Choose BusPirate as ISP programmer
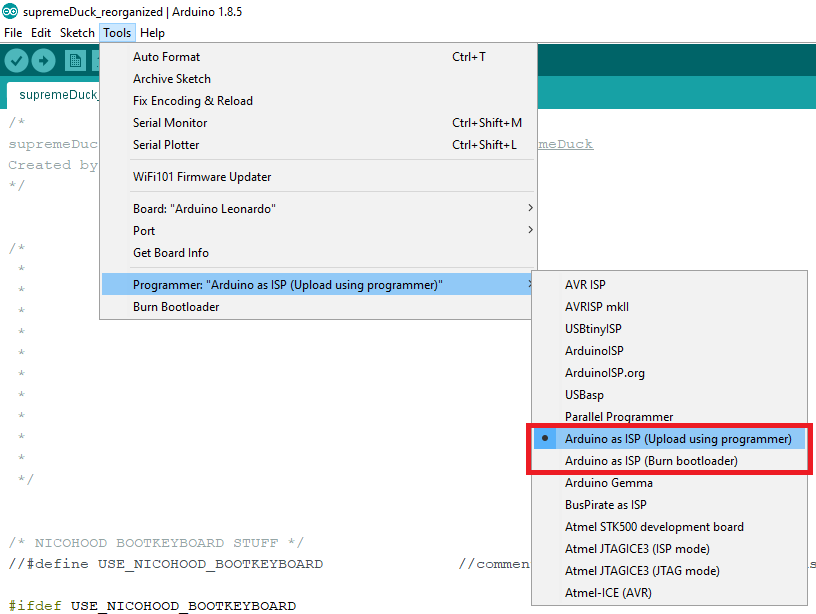 tap(669, 505)
